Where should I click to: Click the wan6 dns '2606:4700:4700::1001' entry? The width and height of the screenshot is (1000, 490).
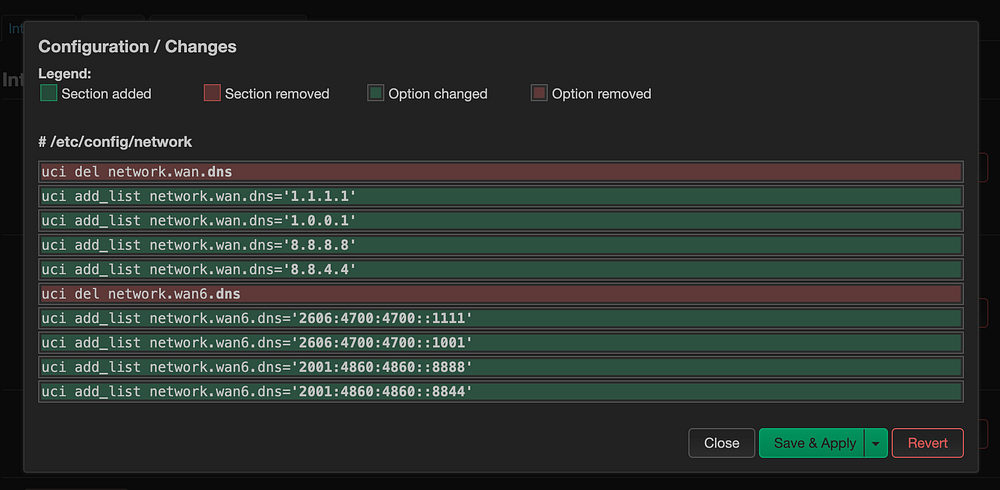(x=500, y=343)
